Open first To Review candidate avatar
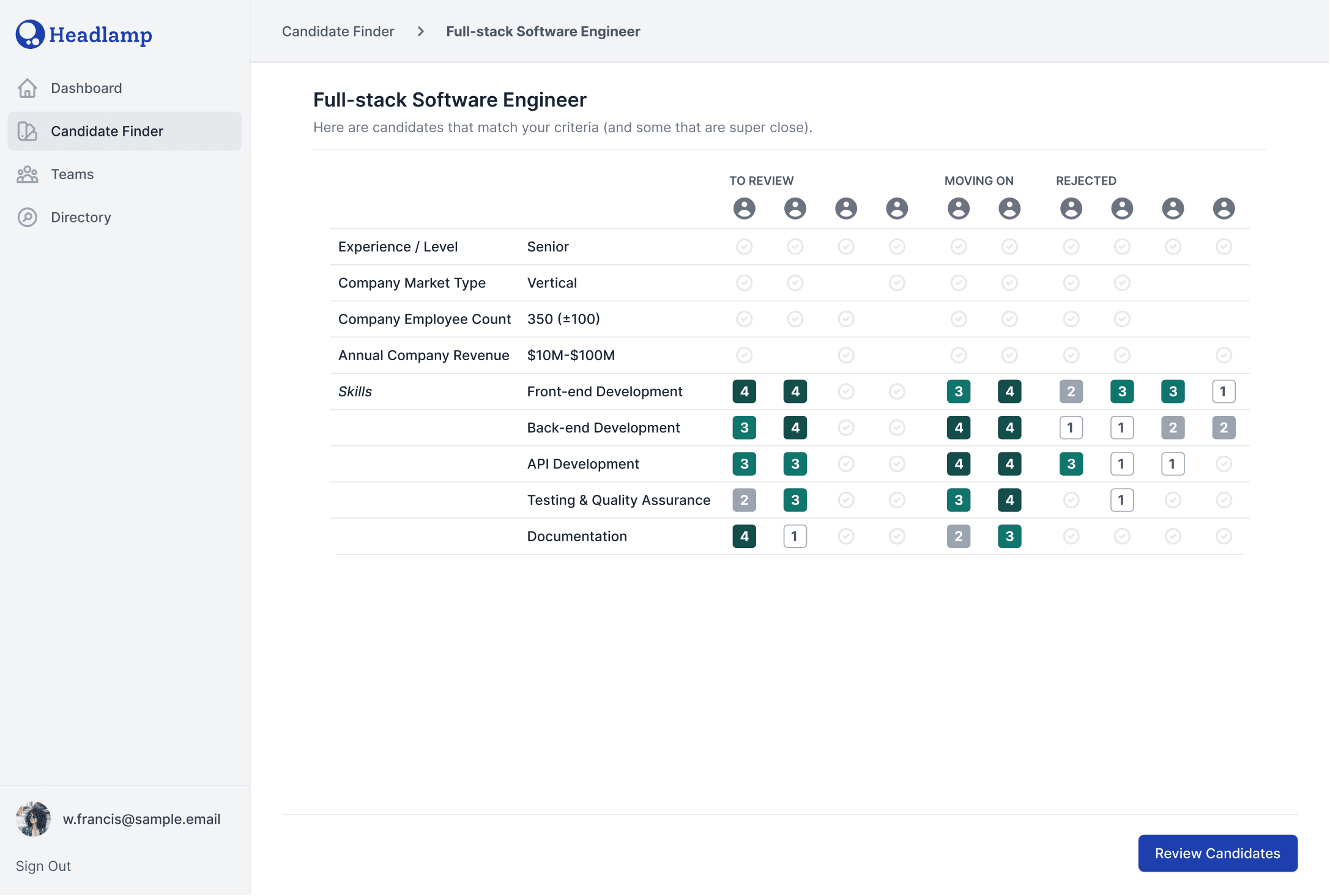The width and height of the screenshot is (1330, 896). pyautogui.click(x=744, y=209)
